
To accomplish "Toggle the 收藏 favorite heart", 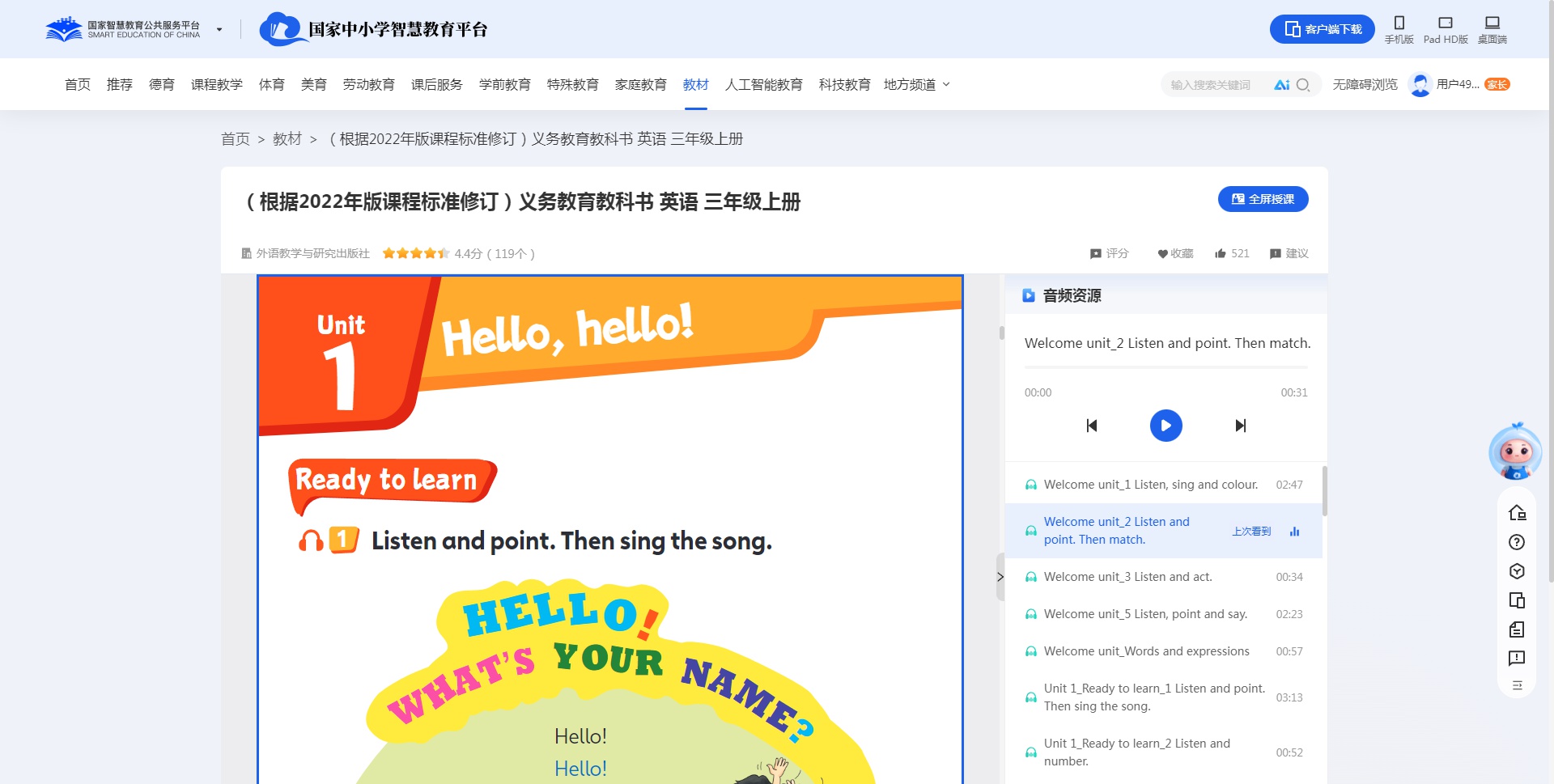I will coord(1162,254).
